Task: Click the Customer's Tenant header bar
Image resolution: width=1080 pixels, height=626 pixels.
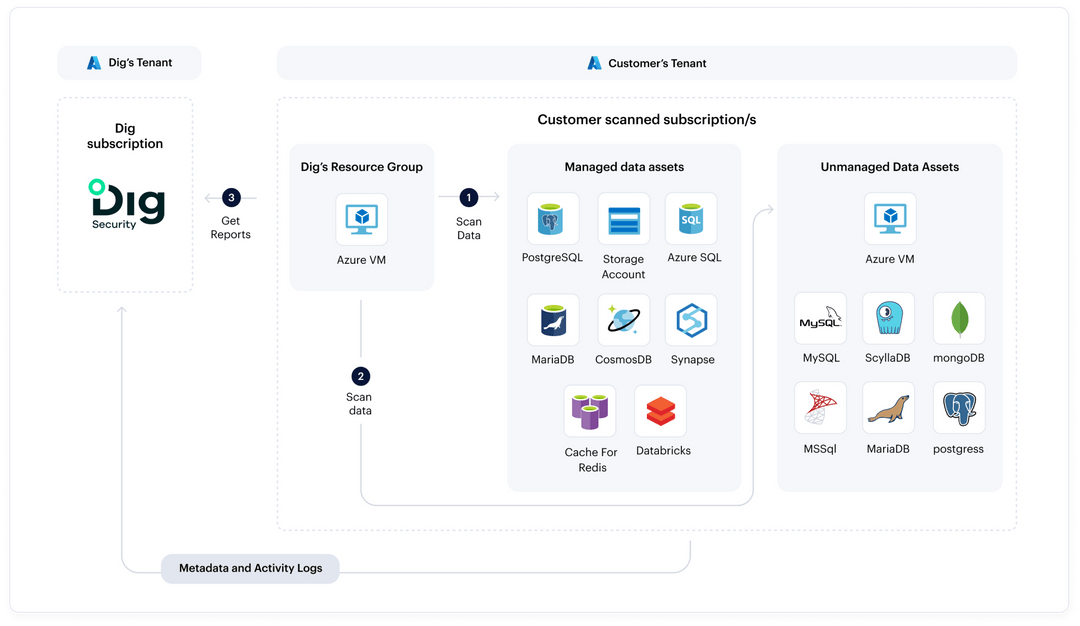Action: (647, 63)
